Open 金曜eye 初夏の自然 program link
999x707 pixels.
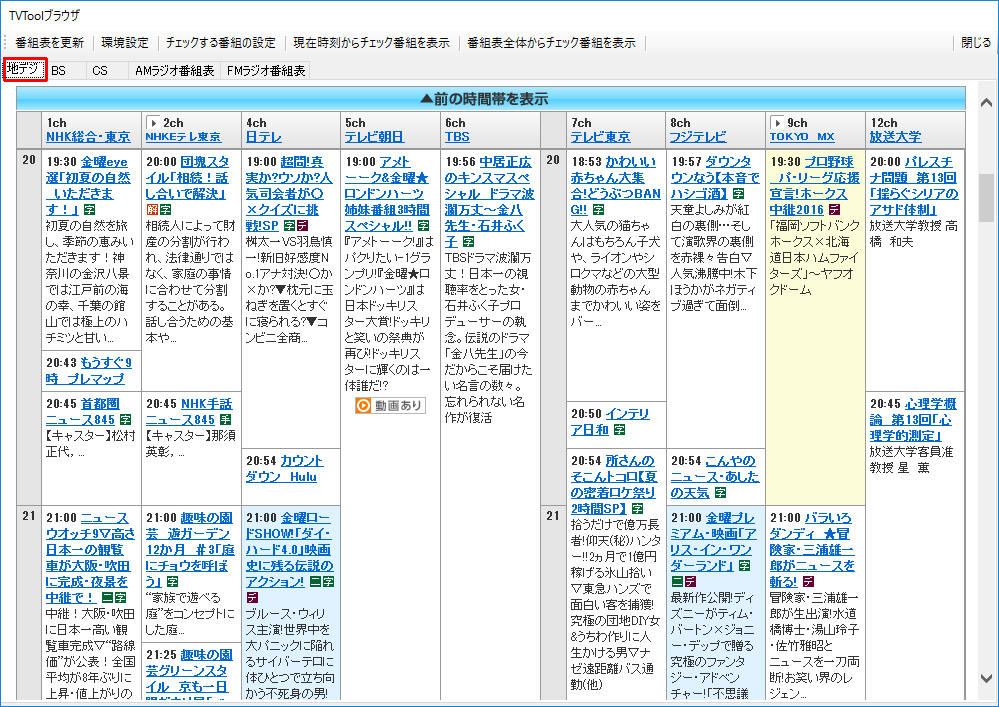pyautogui.click(x=88, y=185)
